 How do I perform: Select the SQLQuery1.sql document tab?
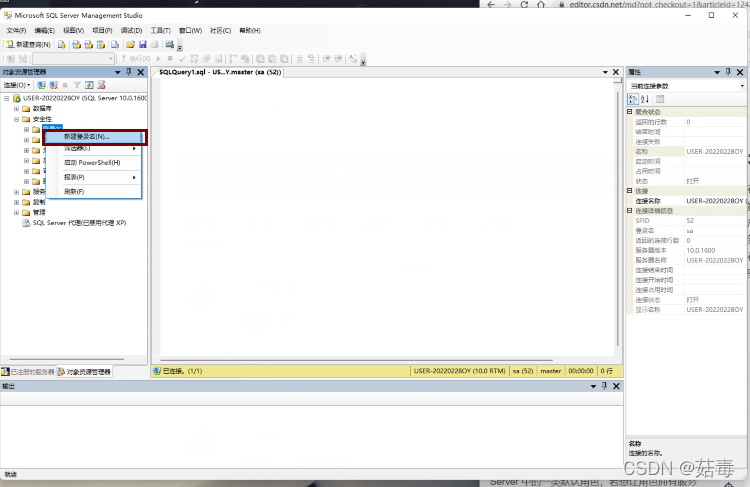click(220, 72)
